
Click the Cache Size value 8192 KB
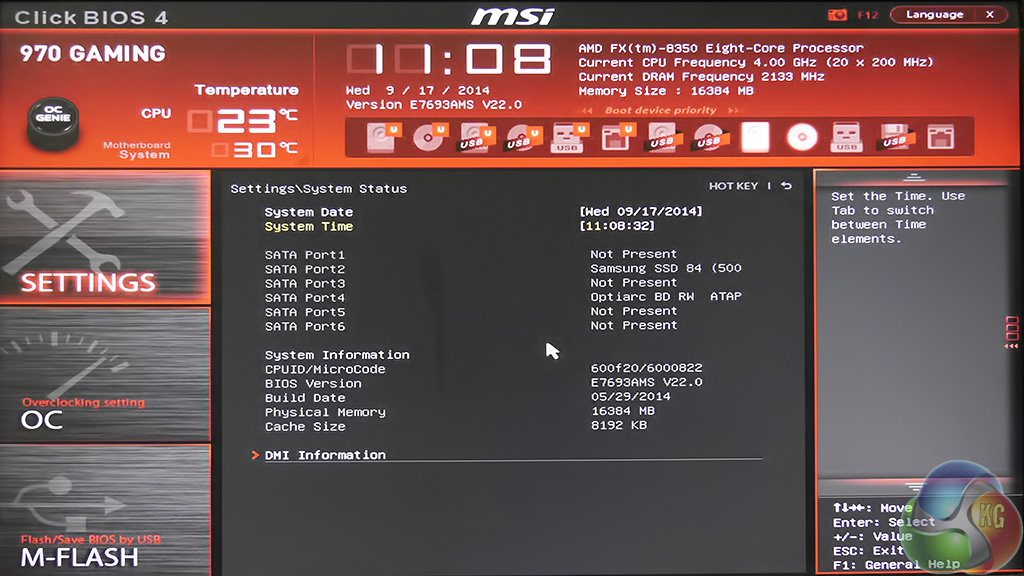tap(618, 425)
